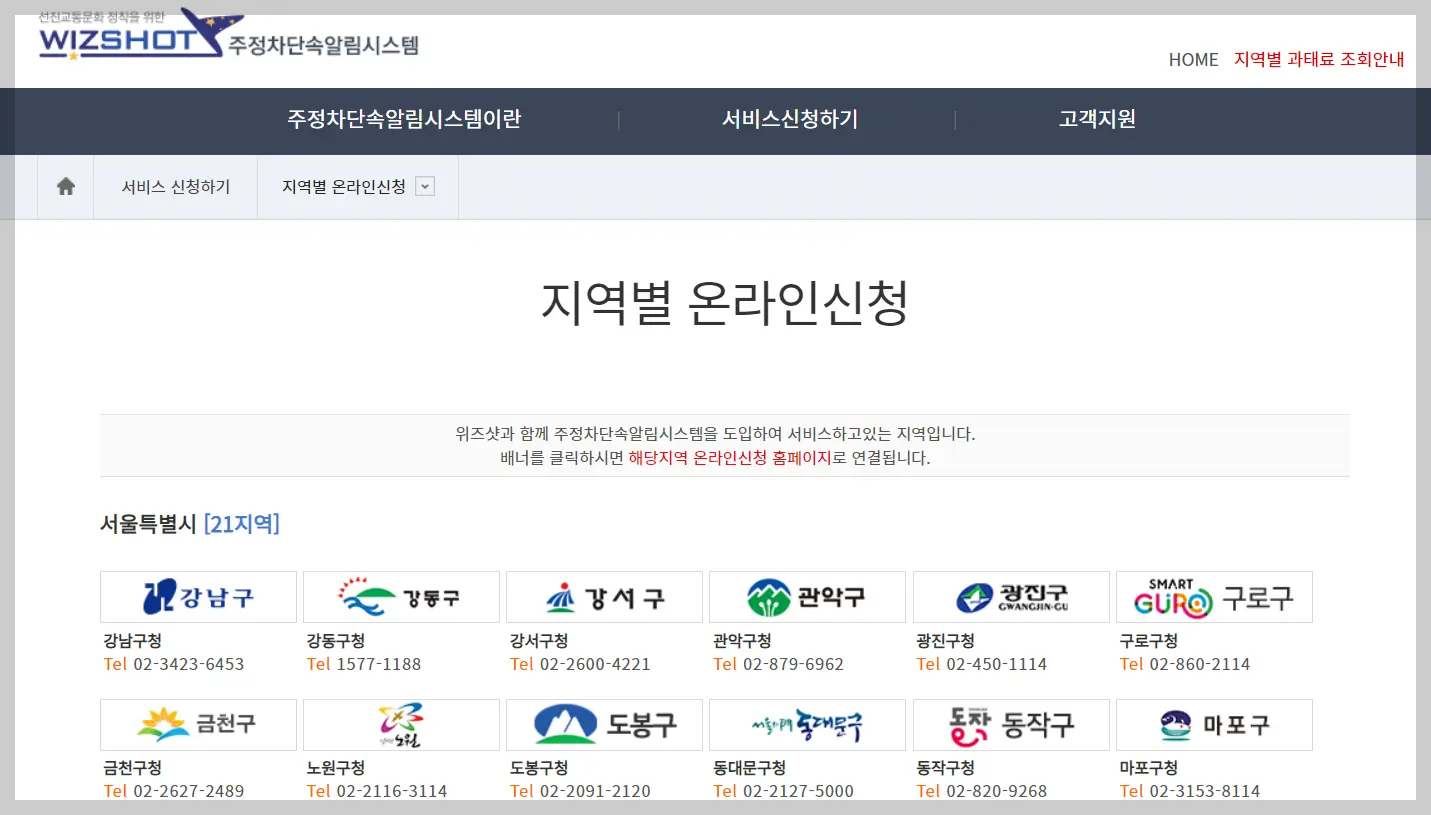
Task: Select the Dongjak-gu (동작구) banner
Action: click(1010, 725)
